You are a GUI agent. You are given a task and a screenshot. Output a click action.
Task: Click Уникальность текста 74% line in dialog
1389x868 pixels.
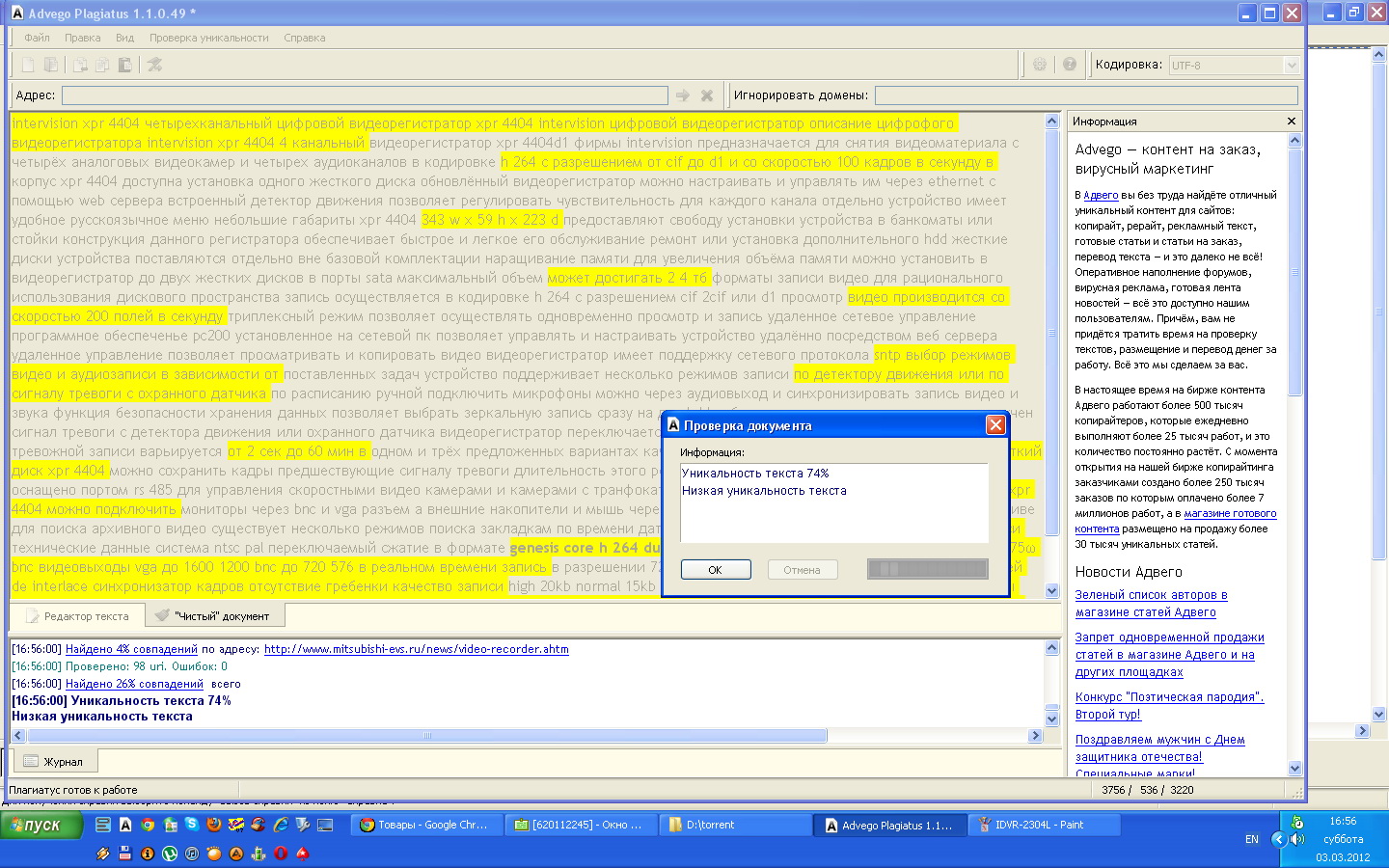755,474
